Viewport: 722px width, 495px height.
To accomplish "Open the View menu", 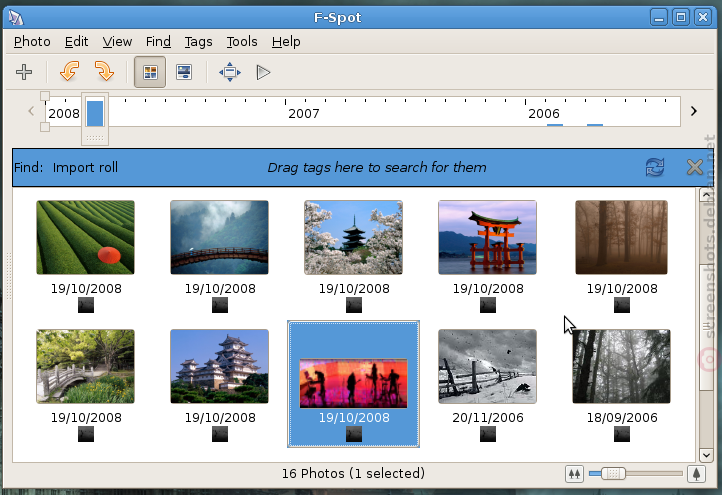I will [117, 42].
